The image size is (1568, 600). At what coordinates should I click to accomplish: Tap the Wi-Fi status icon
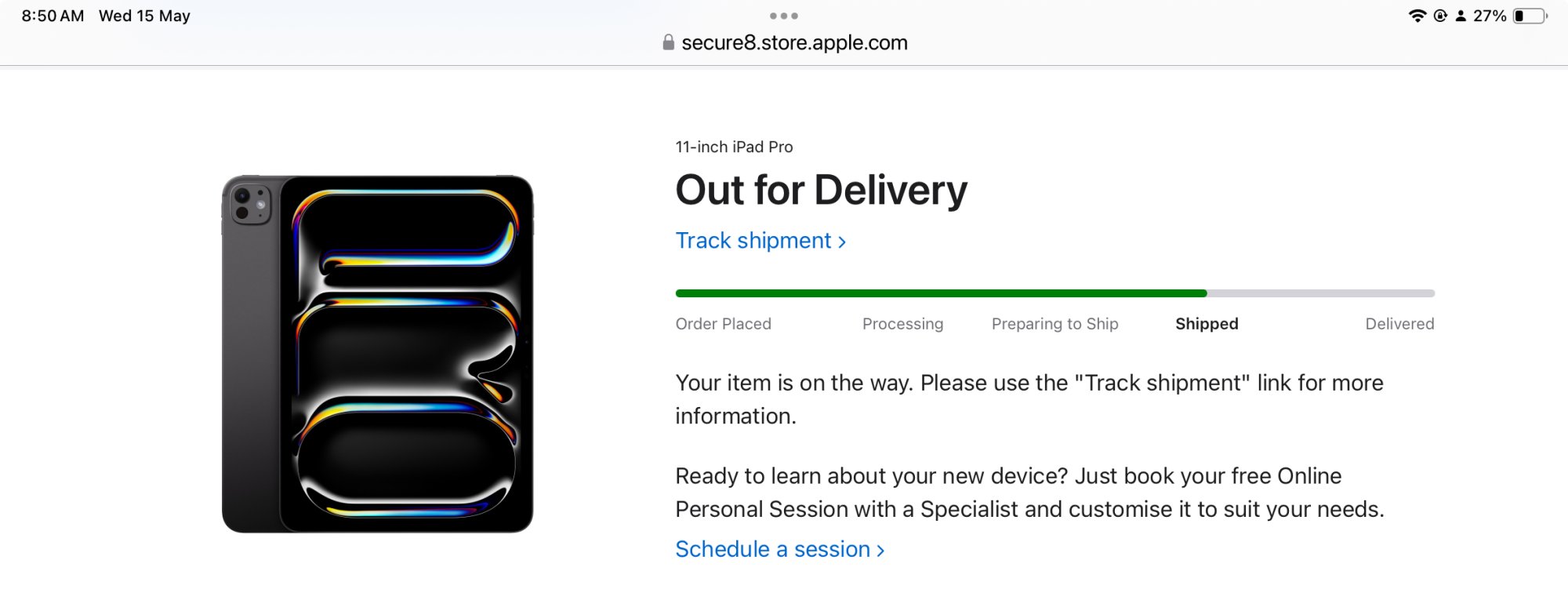point(1417,16)
